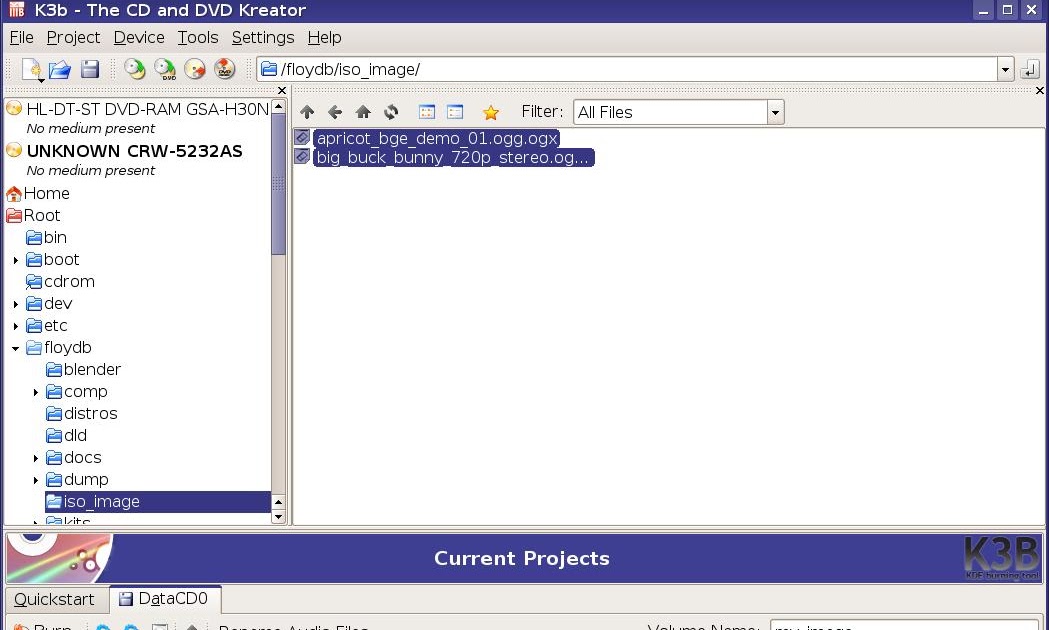Open the Help menu
Viewport: 1049px width, 630px height.
pyautogui.click(x=324, y=37)
